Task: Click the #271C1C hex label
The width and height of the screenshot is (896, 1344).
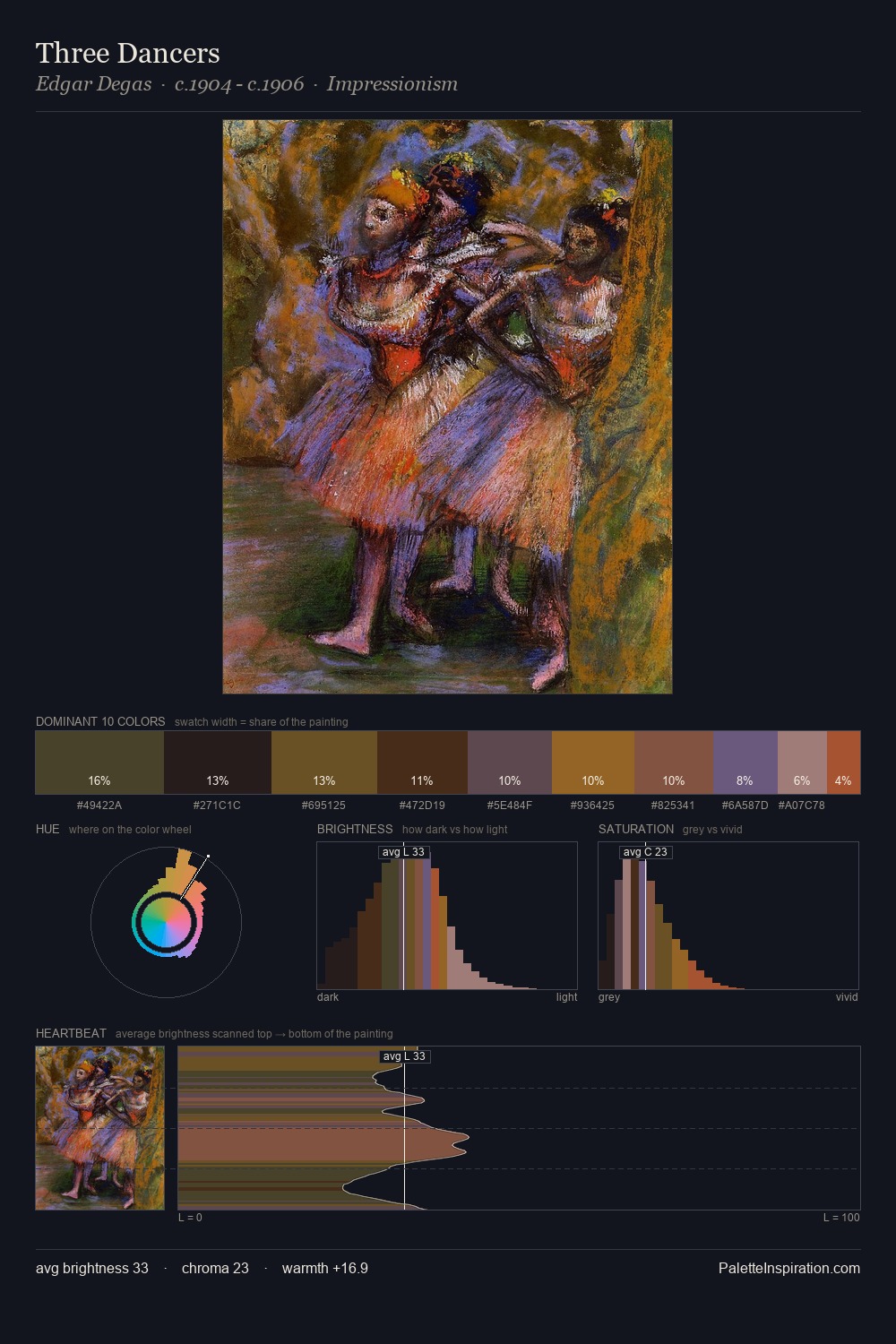Action: click(x=218, y=806)
